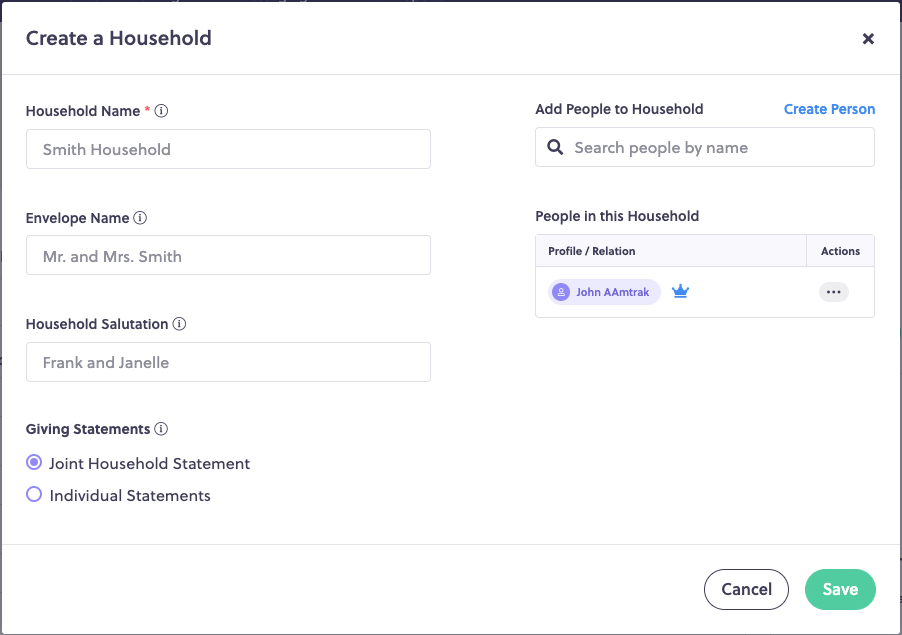Open the three-dot actions menu for John AAmtrak
The width and height of the screenshot is (902, 635).
(x=834, y=292)
